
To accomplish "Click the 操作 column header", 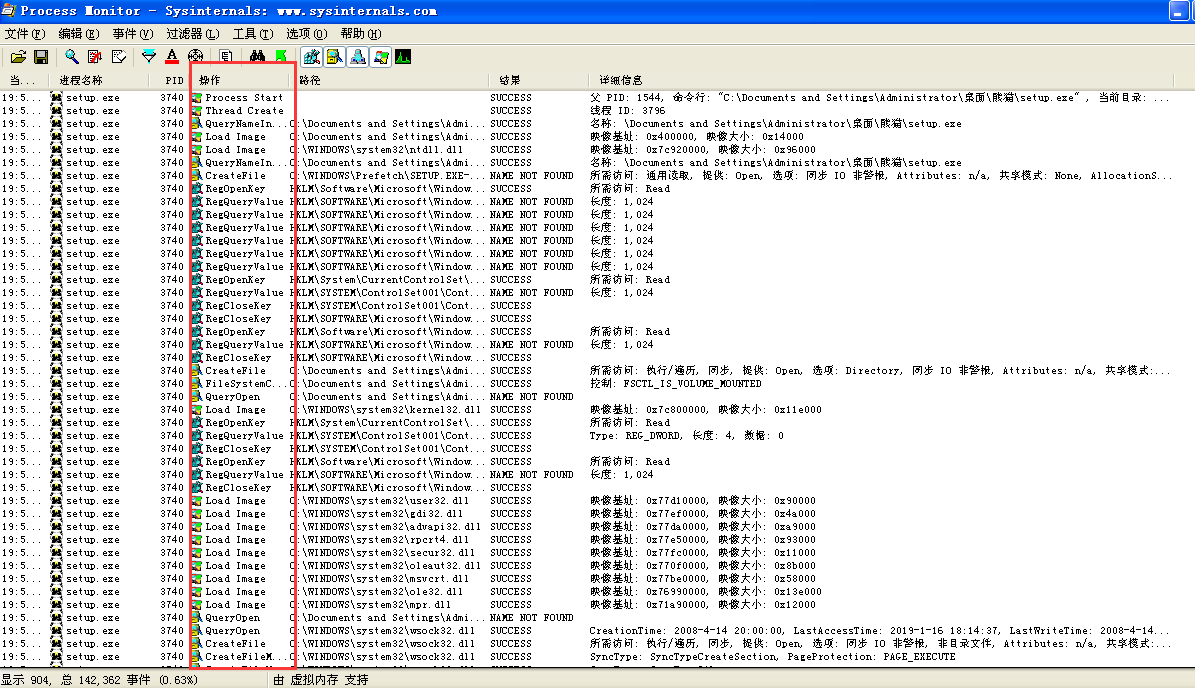I will [x=242, y=80].
